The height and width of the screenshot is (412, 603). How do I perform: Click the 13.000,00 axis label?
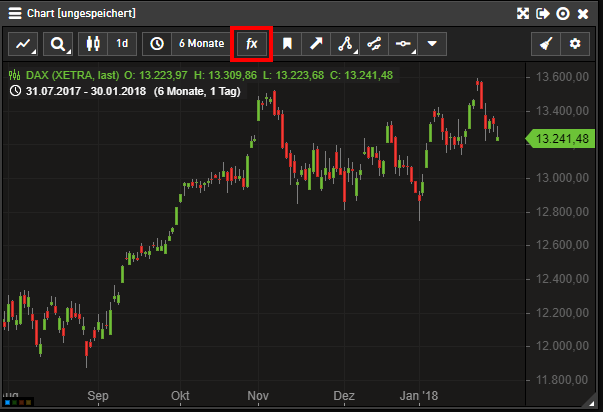click(562, 178)
